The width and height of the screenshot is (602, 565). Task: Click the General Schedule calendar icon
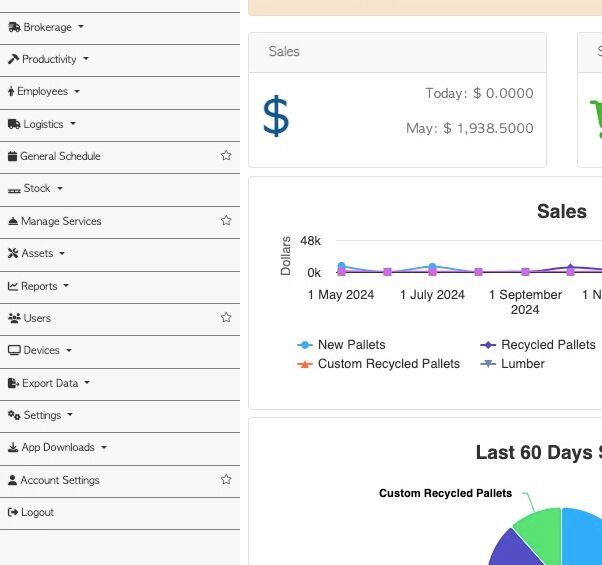coord(13,156)
